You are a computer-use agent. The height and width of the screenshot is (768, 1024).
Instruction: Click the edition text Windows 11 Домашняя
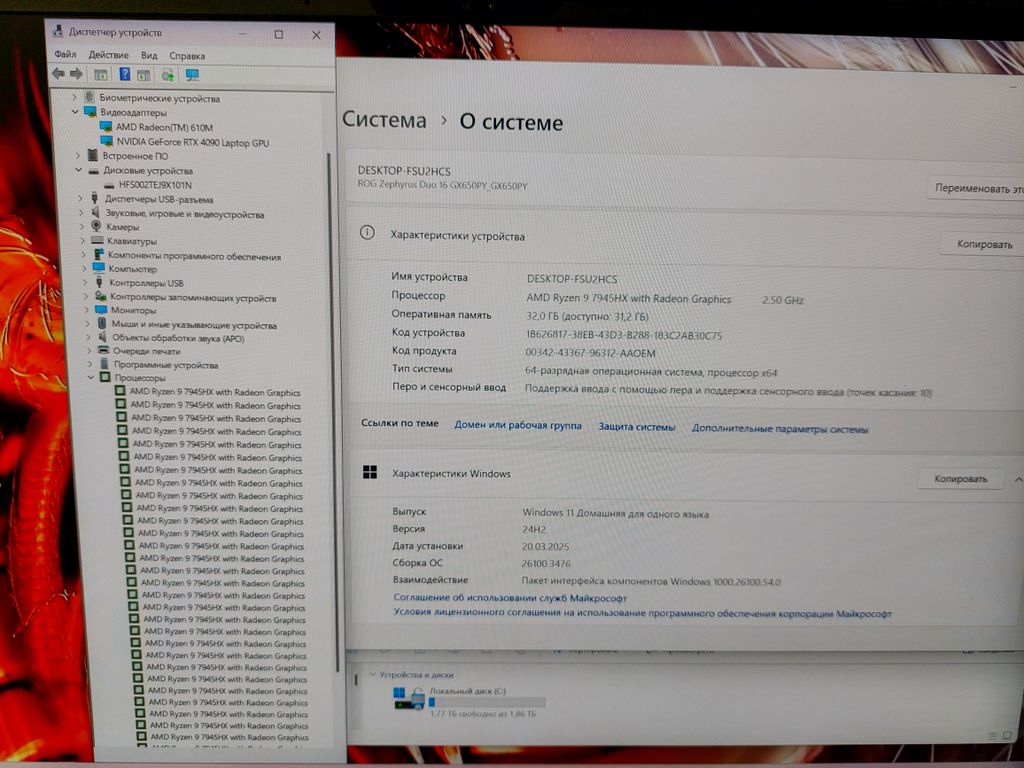(615, 513)
